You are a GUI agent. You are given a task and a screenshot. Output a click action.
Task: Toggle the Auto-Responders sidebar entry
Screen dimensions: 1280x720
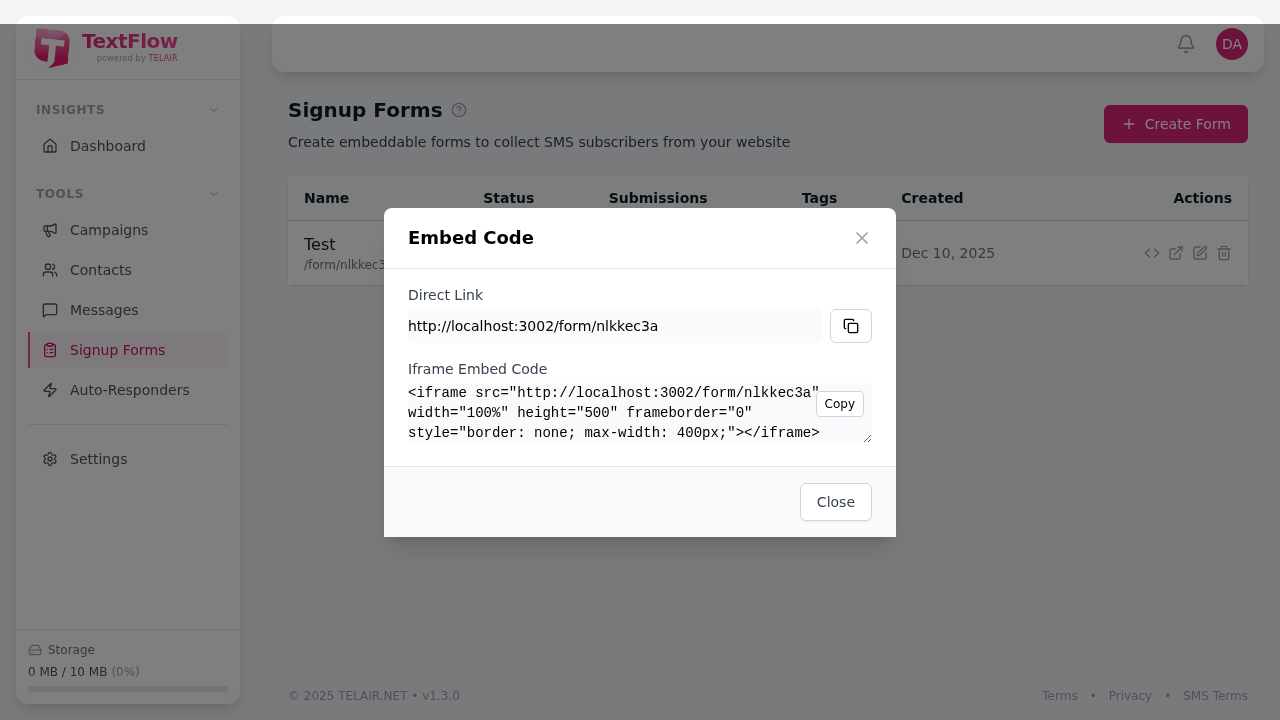[x=130, y=390]
